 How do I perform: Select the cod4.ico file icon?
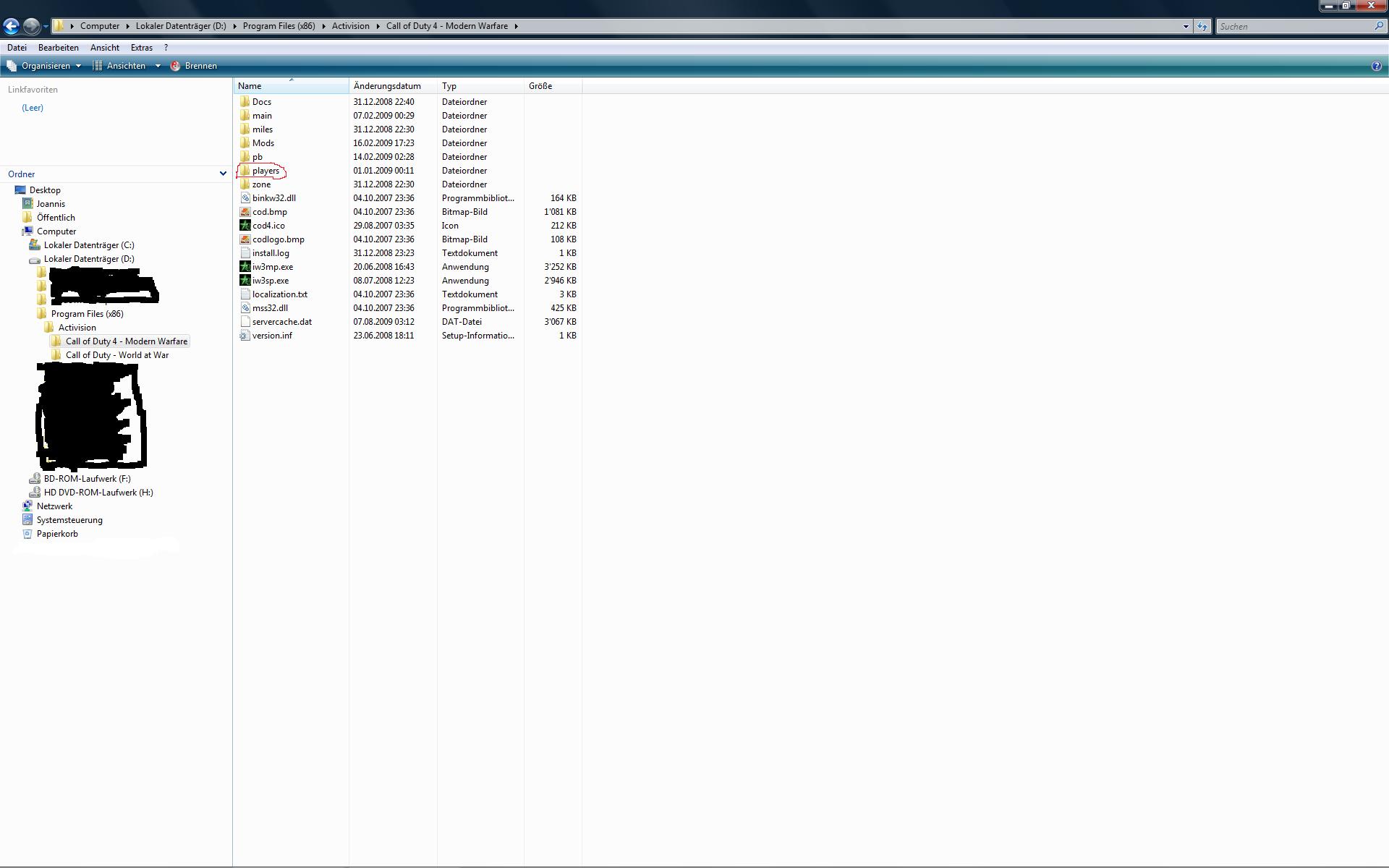coord(245,226)
